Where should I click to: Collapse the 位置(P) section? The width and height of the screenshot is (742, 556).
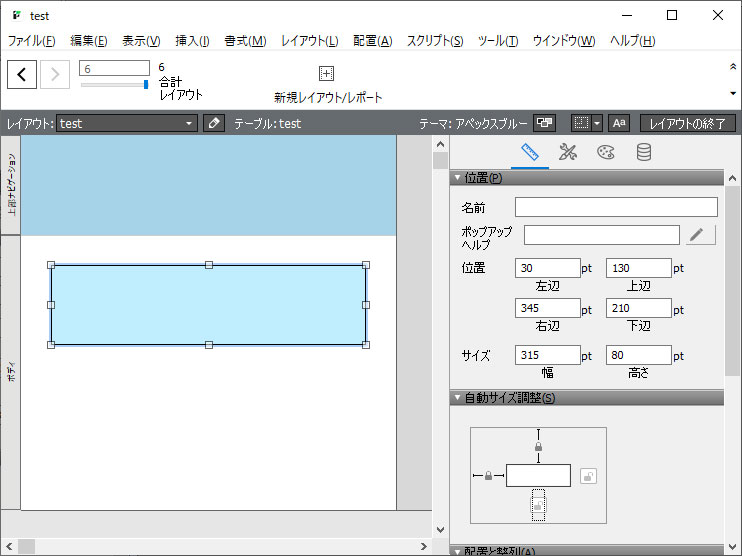pos(457,178)
